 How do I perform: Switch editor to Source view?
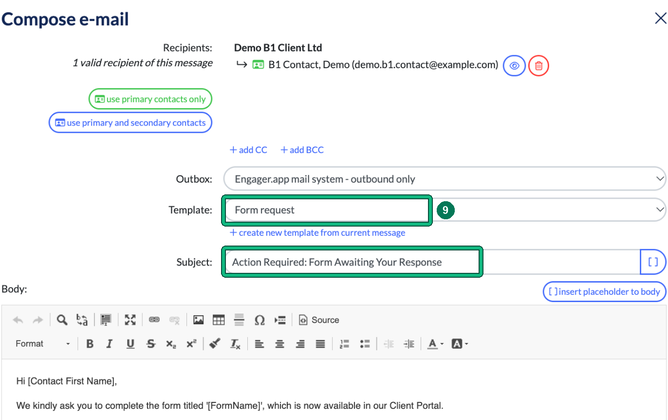point(319,320)
